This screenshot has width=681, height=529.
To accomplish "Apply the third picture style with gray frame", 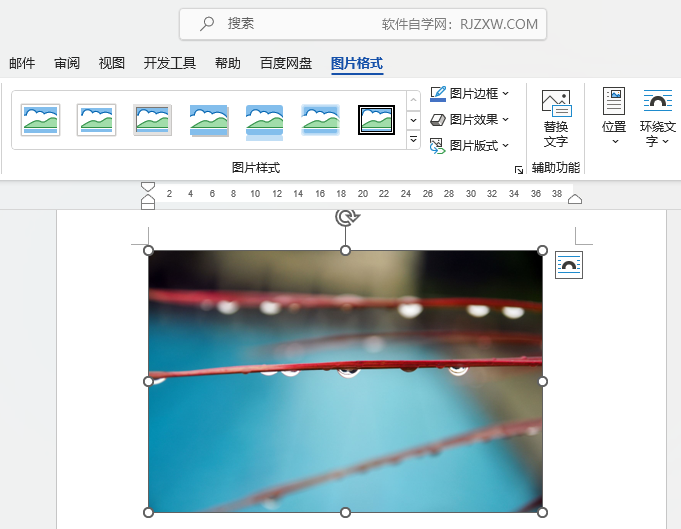I will click(x=152, y=120).
